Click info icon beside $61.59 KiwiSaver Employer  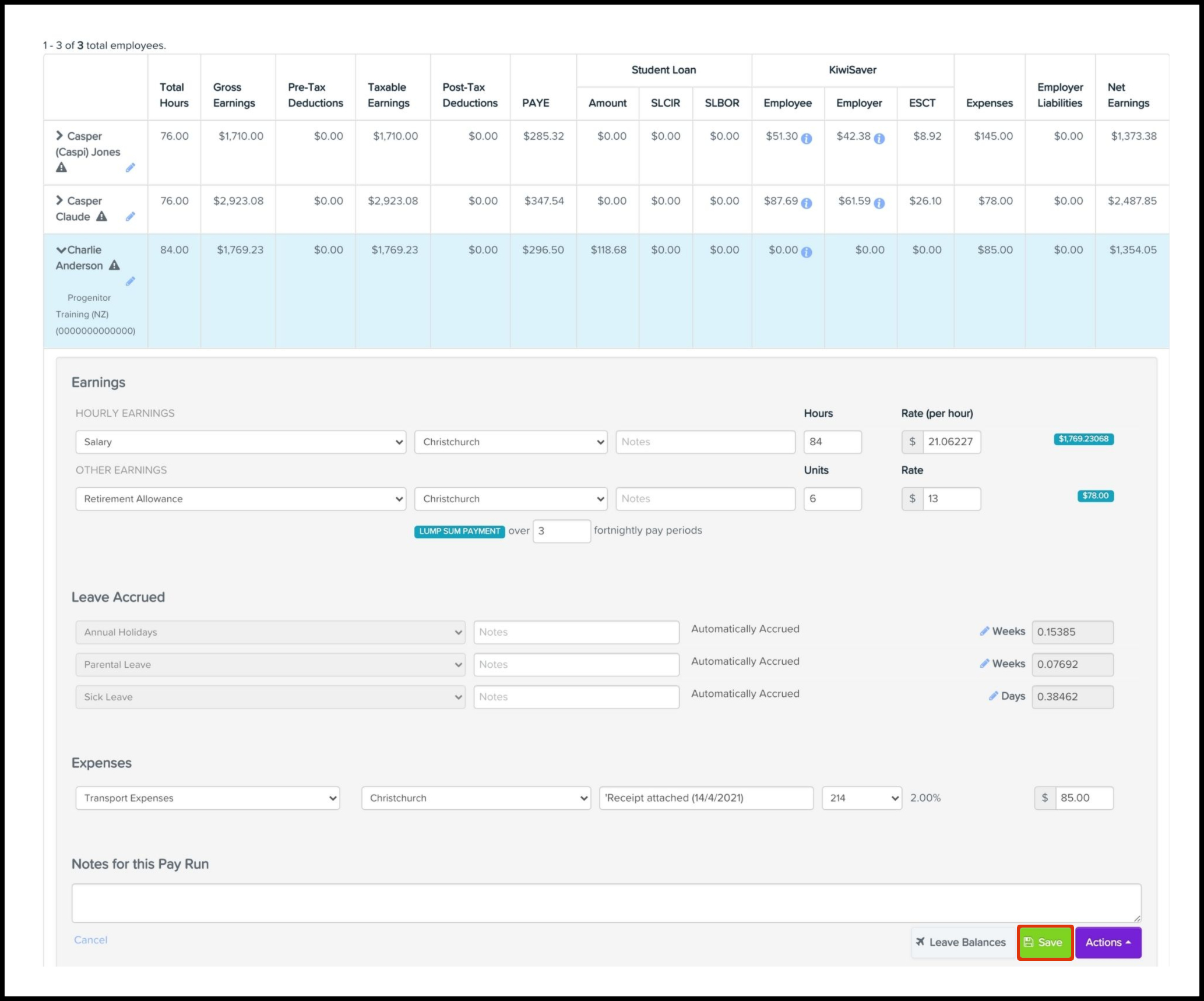[879, 203]
